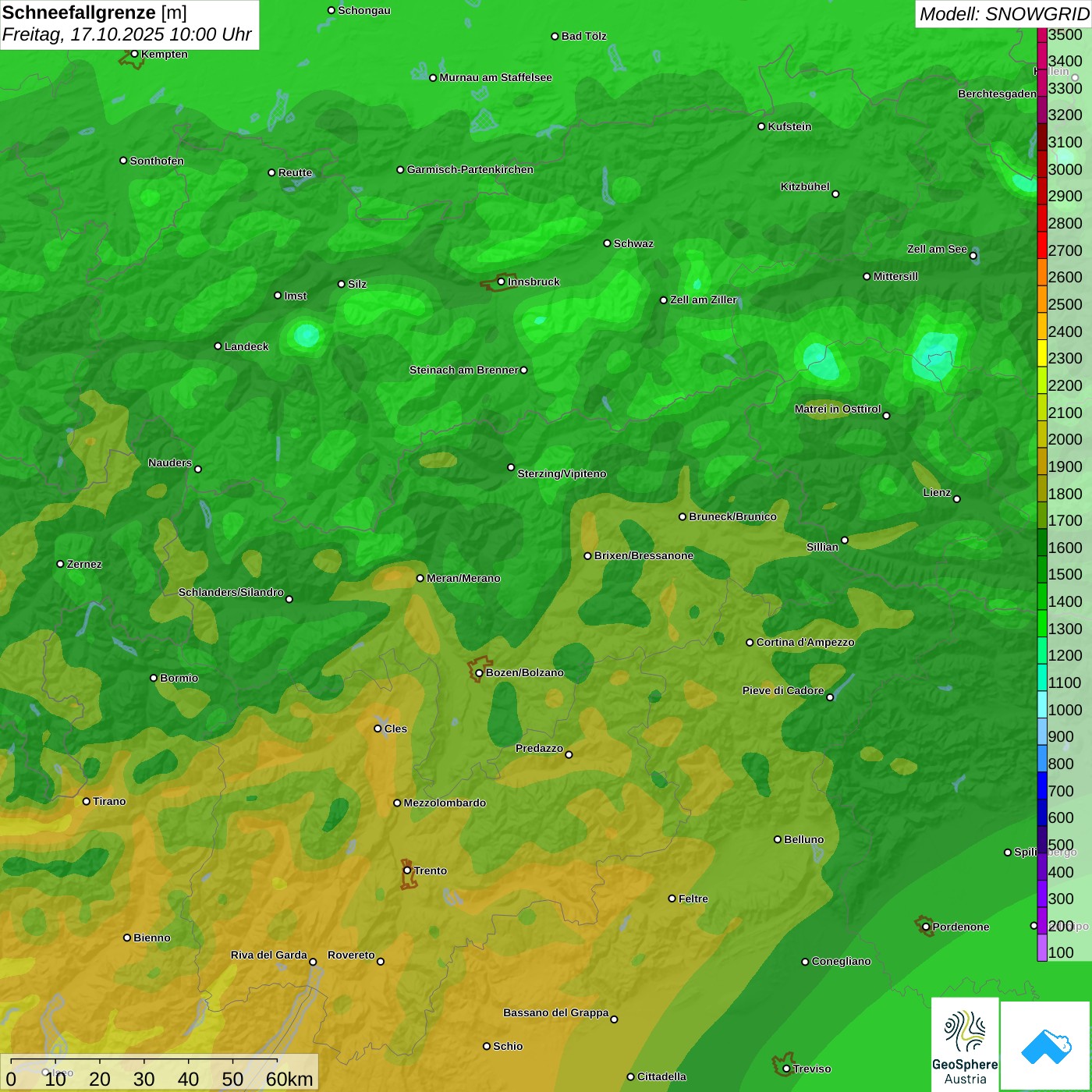Click the Bormio location dot
This screenshot has height=1092, width=1092.
tap(154, 678)
